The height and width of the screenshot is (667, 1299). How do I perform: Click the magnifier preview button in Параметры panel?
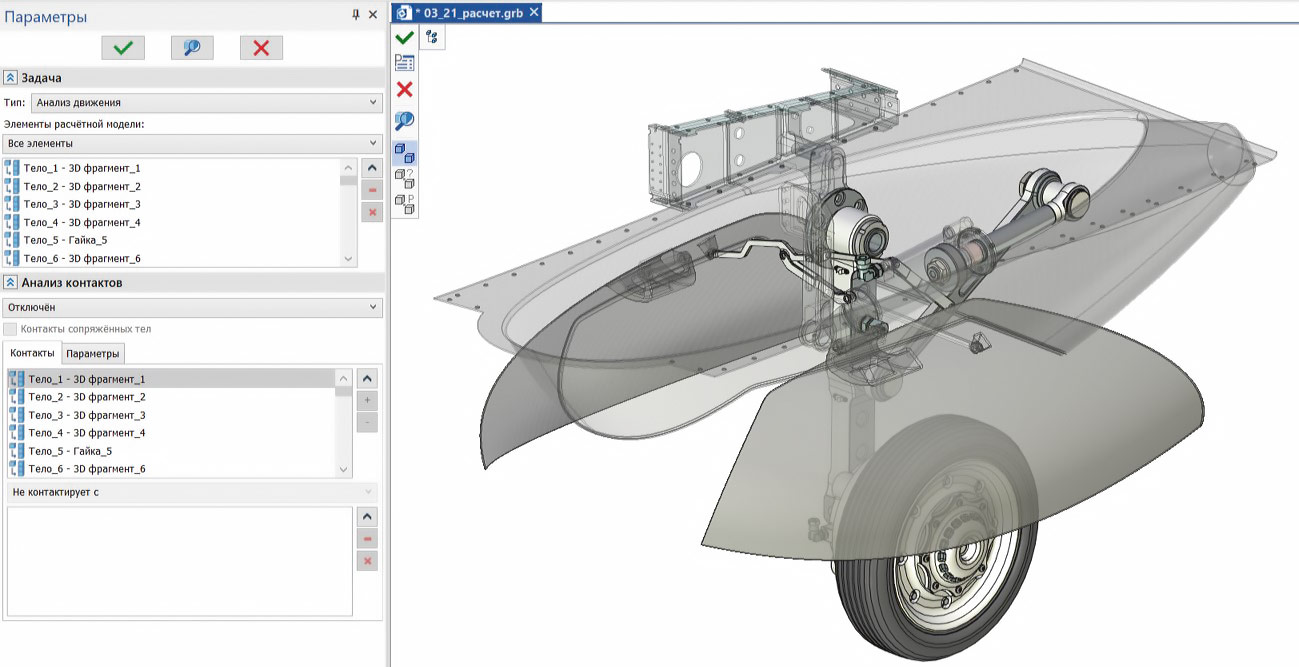tap(192, 48)
